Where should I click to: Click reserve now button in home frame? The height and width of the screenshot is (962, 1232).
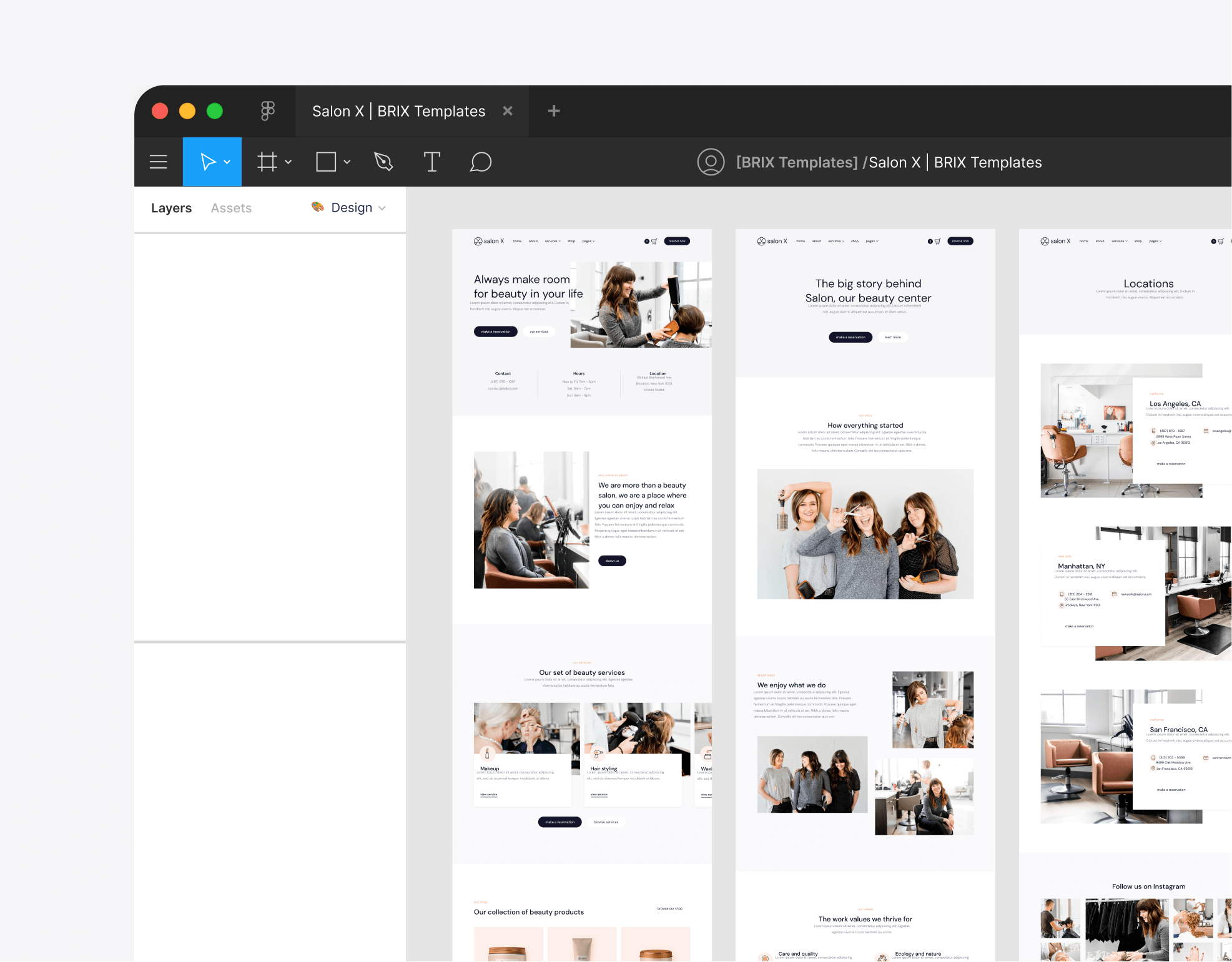677,241
